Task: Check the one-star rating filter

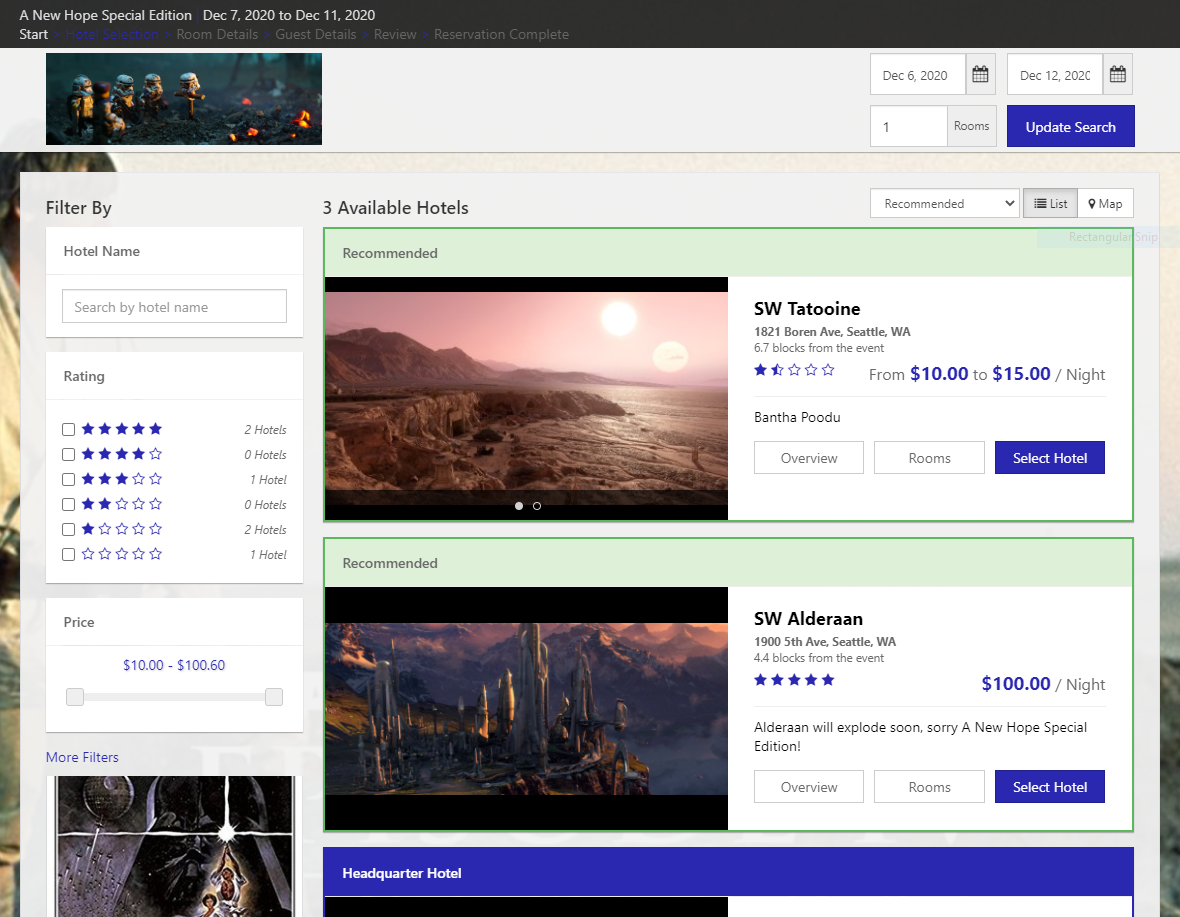Action: 68,530
